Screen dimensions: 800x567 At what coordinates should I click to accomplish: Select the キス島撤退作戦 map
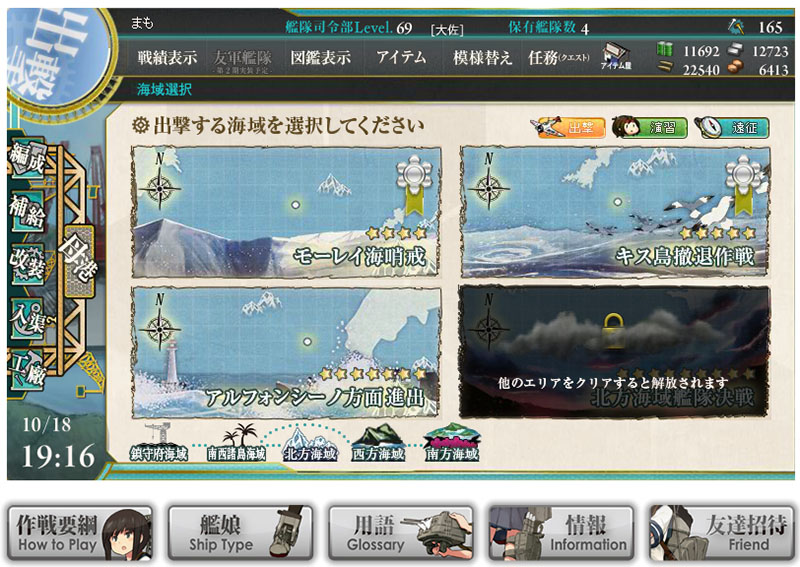[615, 211]
